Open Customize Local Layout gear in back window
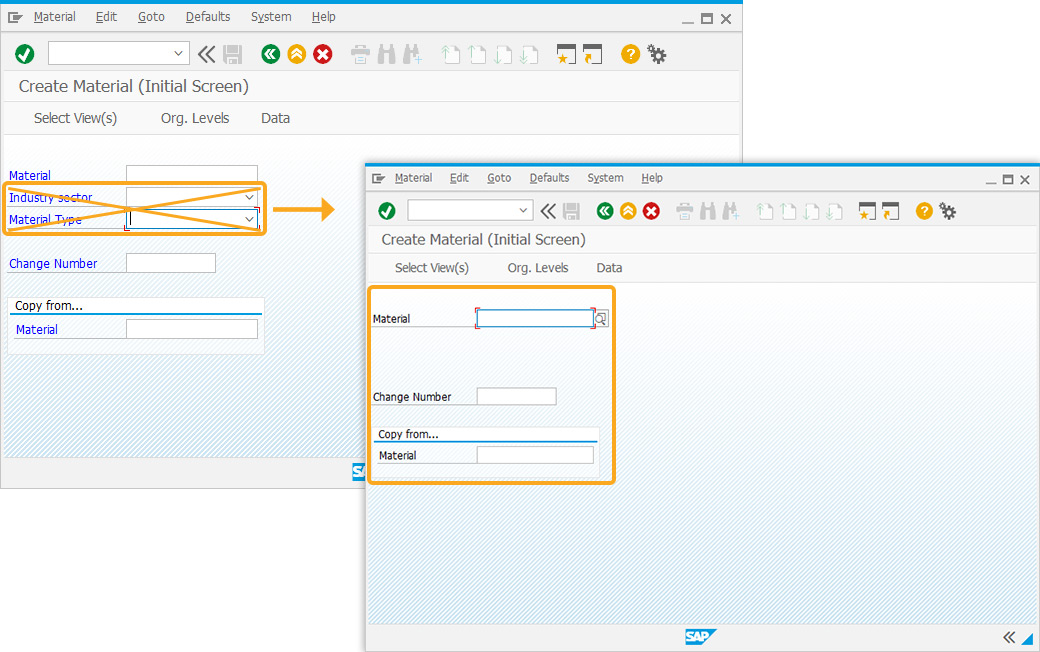This screenshot has width=1040, height=652. tap(657, 54)
